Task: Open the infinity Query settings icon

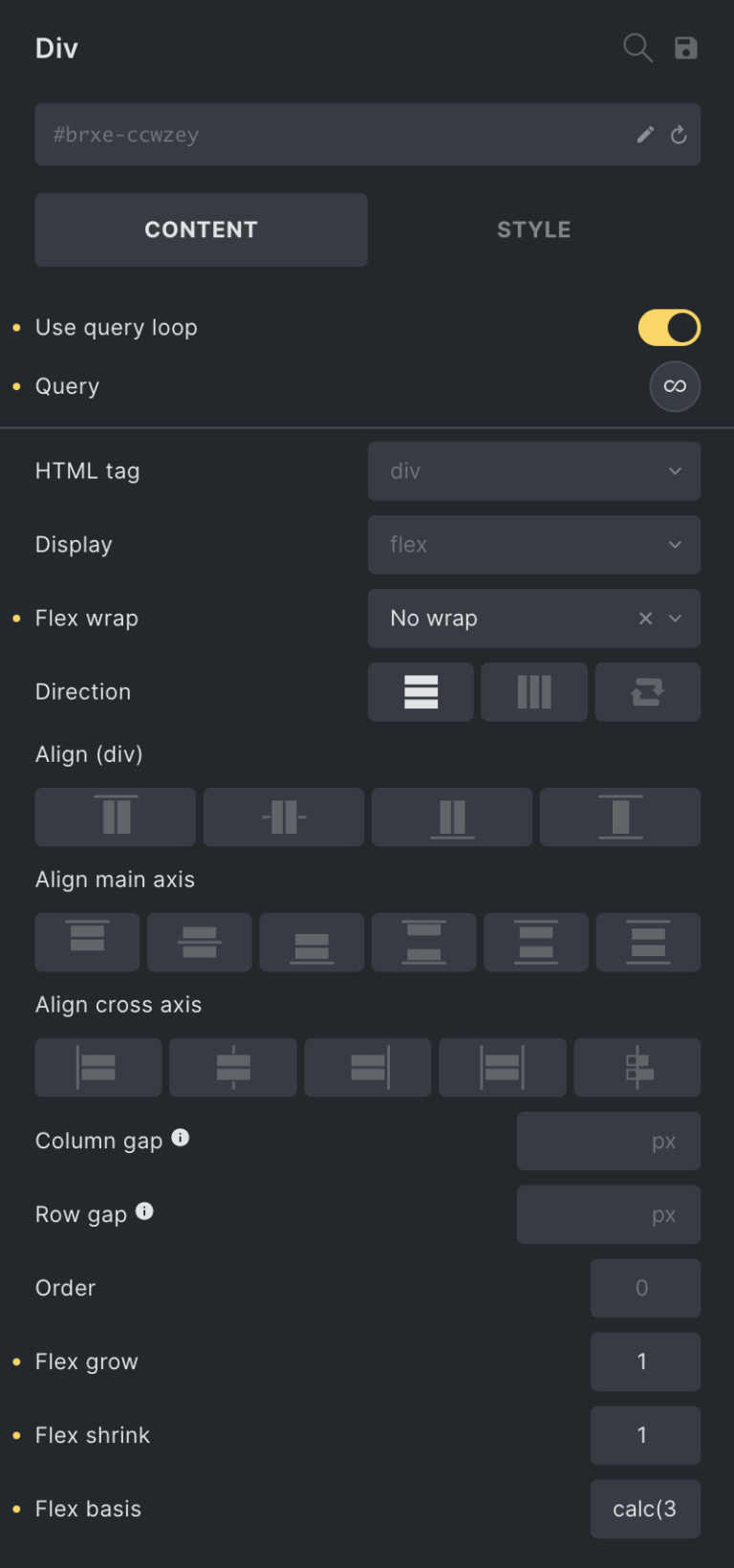Action: 675,386
